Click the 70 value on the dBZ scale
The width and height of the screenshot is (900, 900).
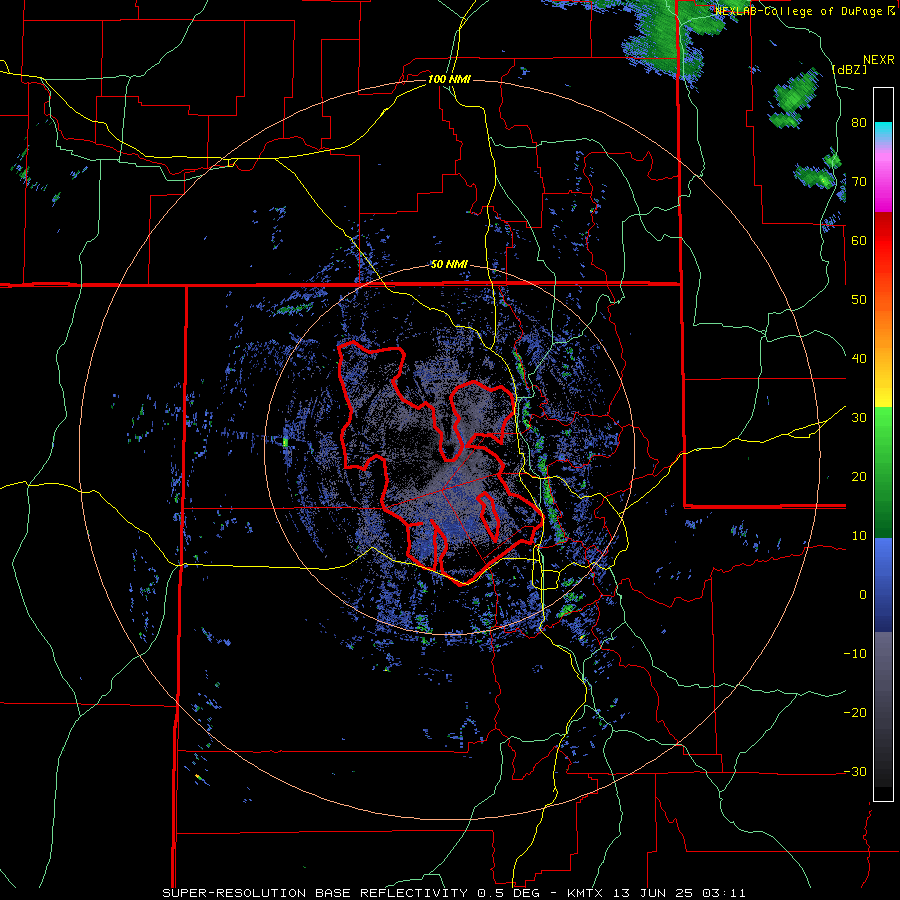859,182
